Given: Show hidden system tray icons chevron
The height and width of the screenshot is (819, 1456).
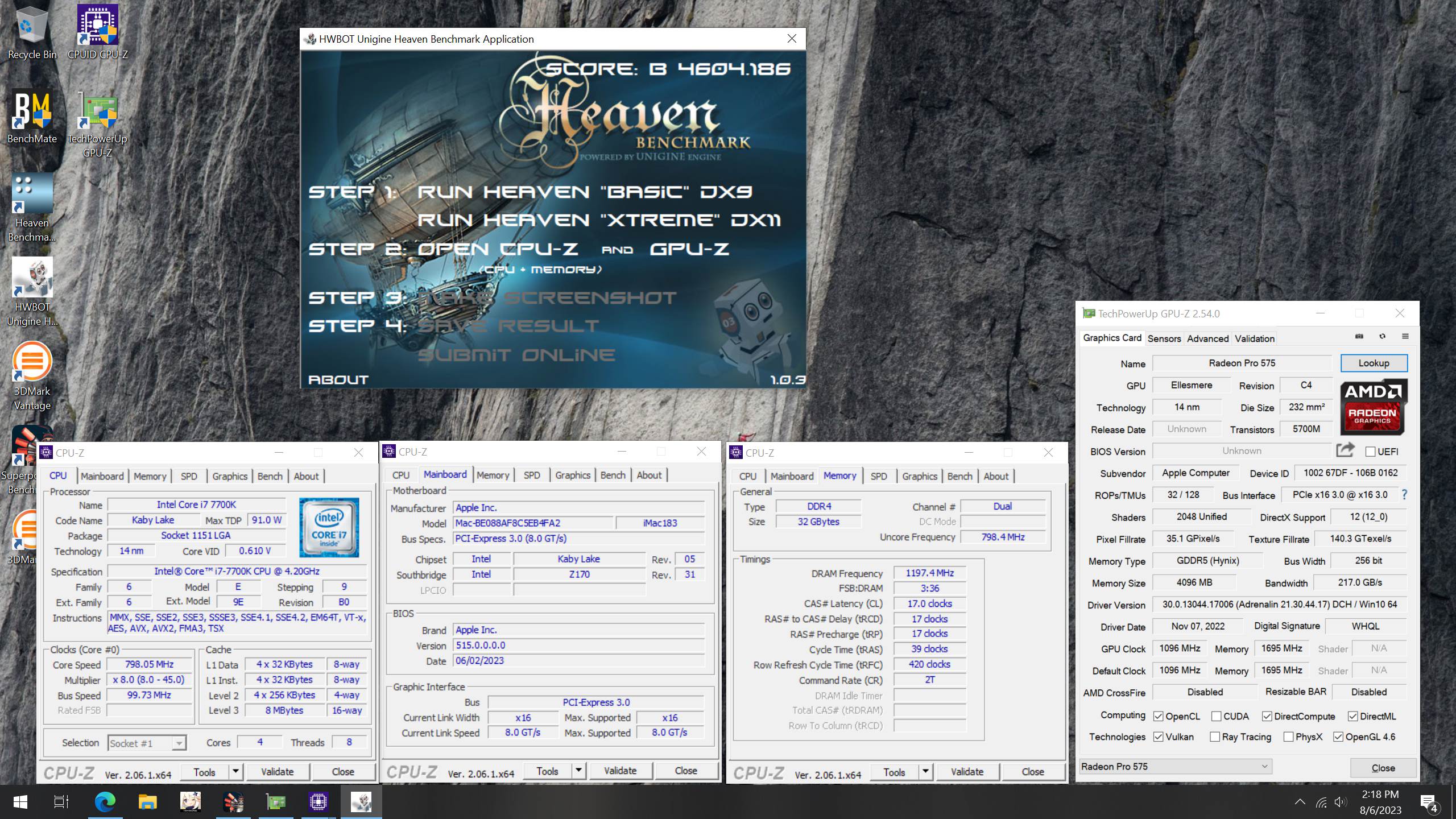Looking at the screenshot, I should click(x=1300, y=803).
